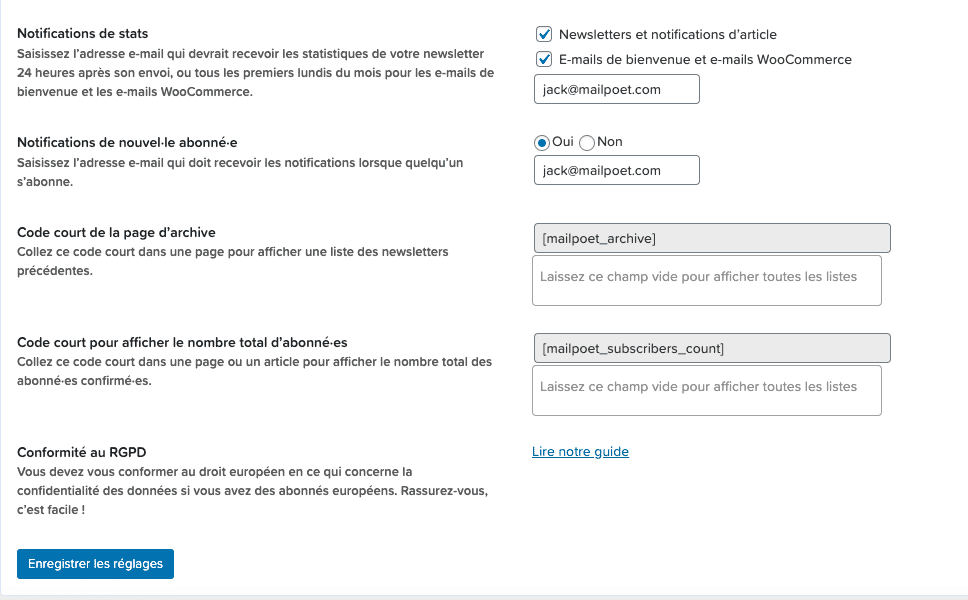Click the RGPD compliance description paragraph
968x600 pixels.
[x=252, y=490]
